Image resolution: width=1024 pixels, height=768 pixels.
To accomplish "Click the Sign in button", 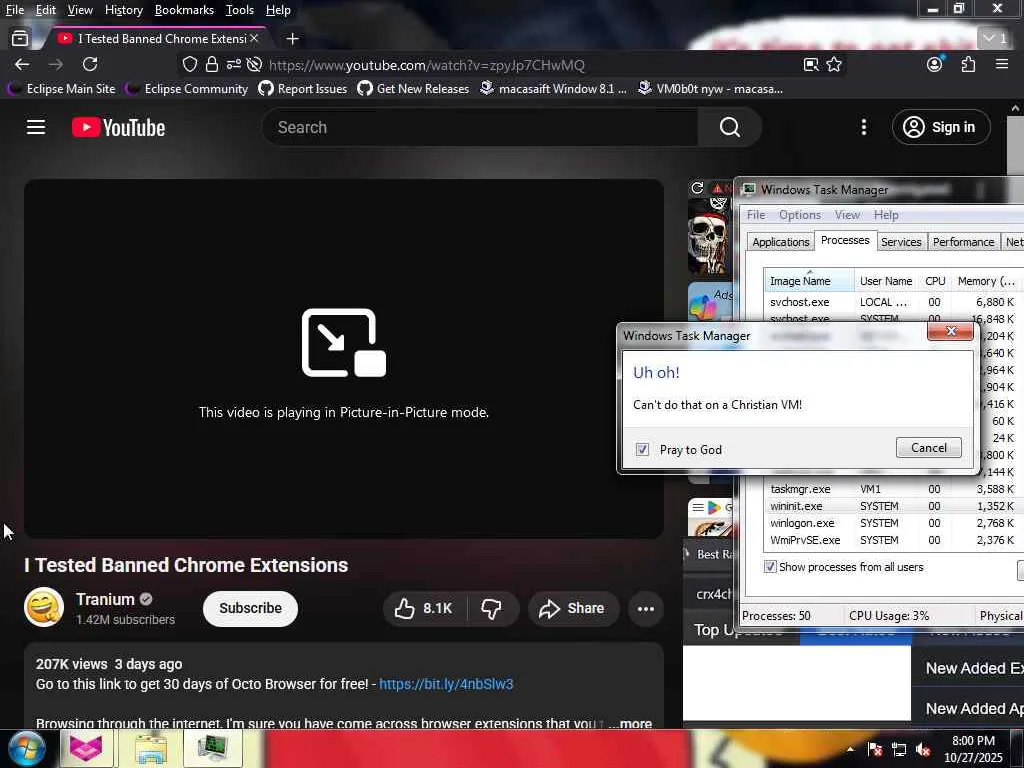I will point(940,127).
